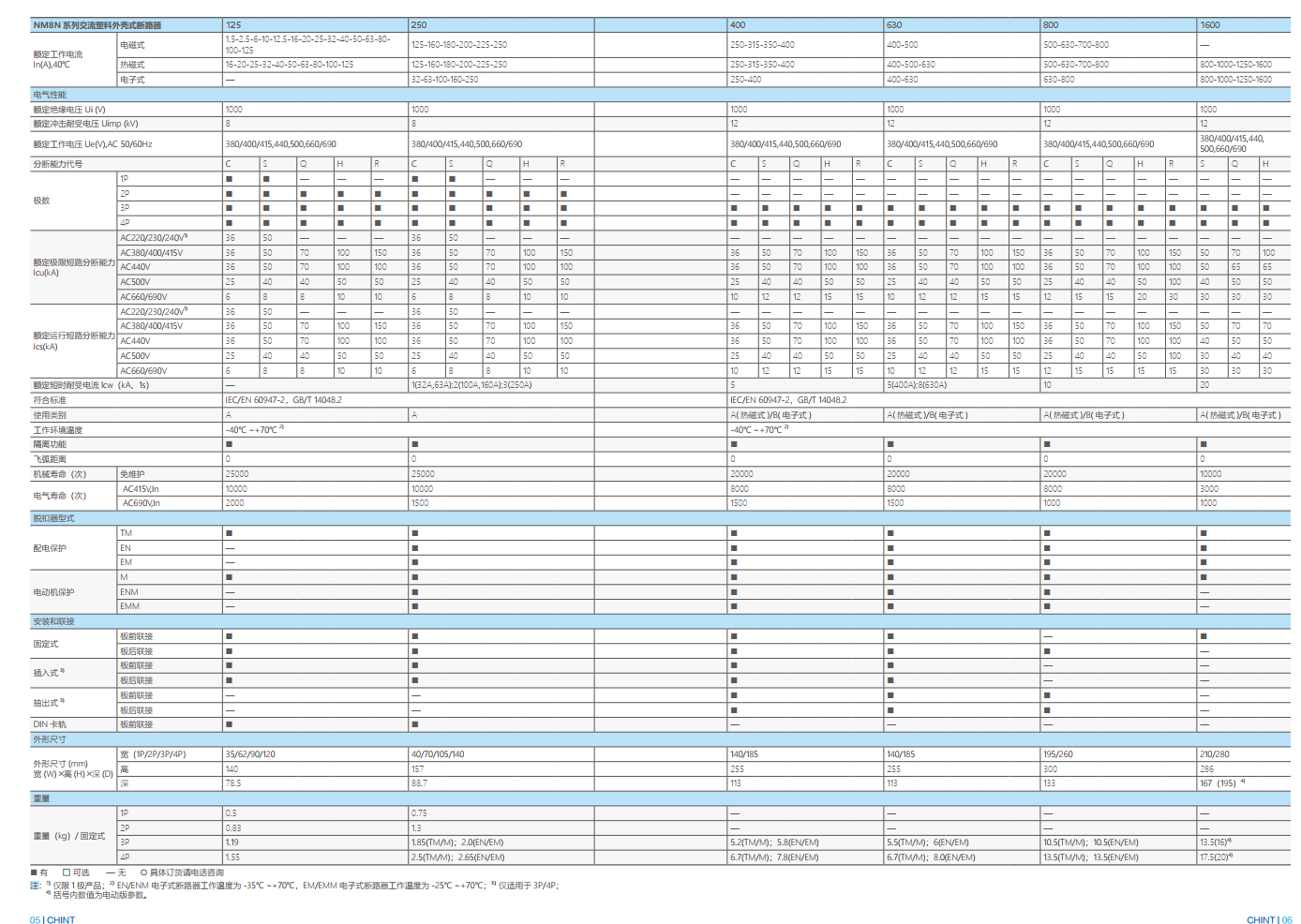1301x924 pixels.
Task: Click the 隔离功能 filled square in the 1600 column
Action: pos(1204,444)
